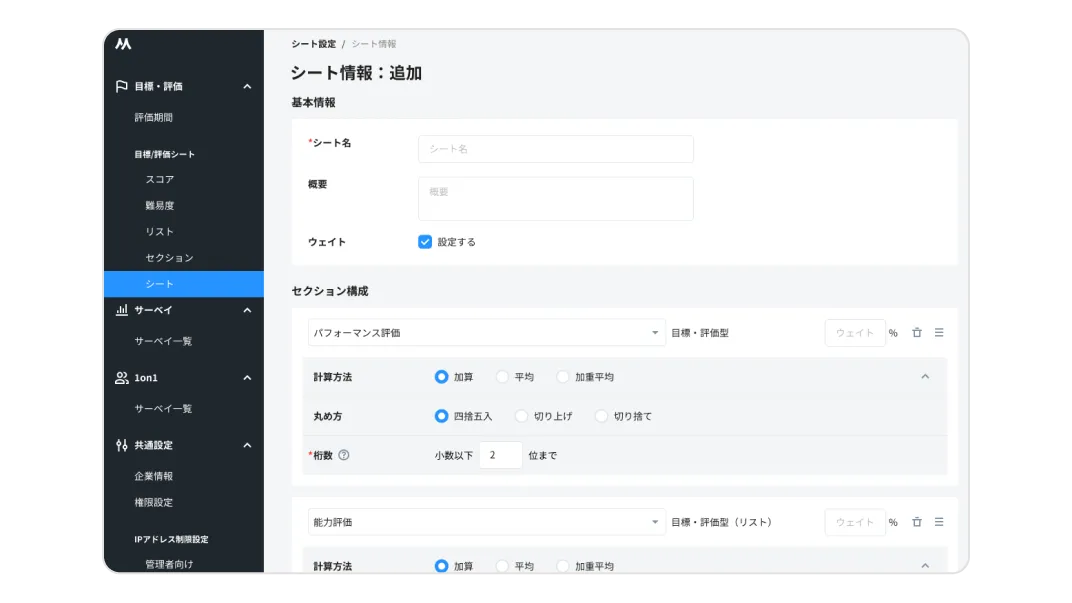Screen dimensions: 1072x603
Task: Click the sliders icon beside 共通設定
Action: click(x=121, y=445)
